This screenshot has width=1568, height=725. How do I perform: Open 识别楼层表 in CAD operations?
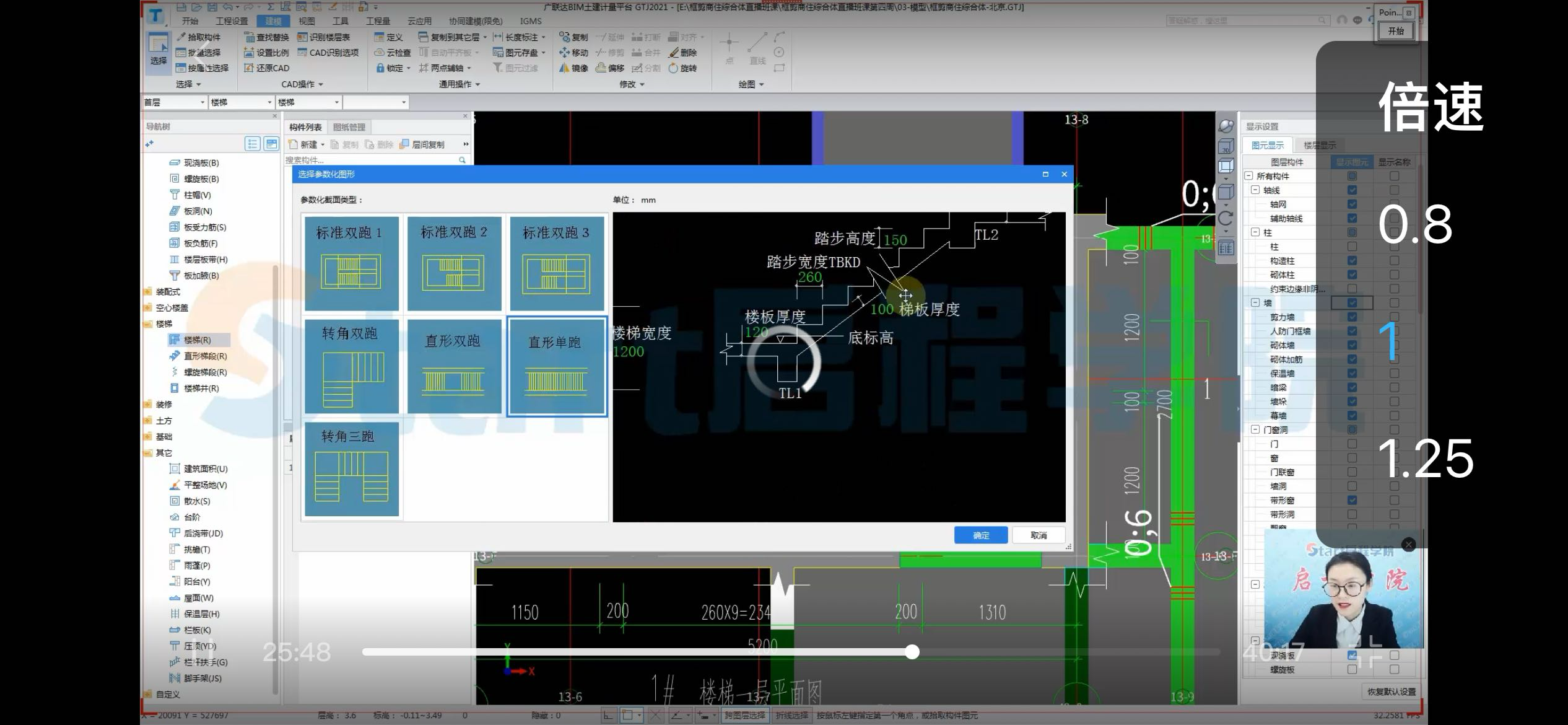(x=324, y=37)
